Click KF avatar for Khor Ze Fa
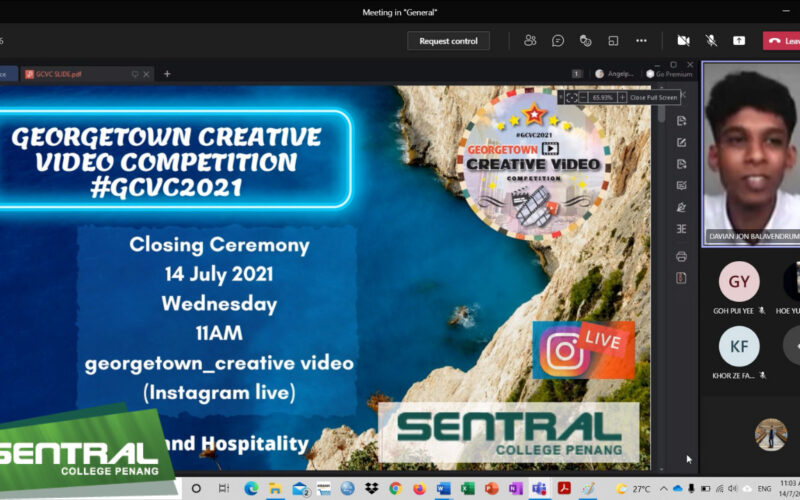The image size is (800, 500). (x=739, y=346)
